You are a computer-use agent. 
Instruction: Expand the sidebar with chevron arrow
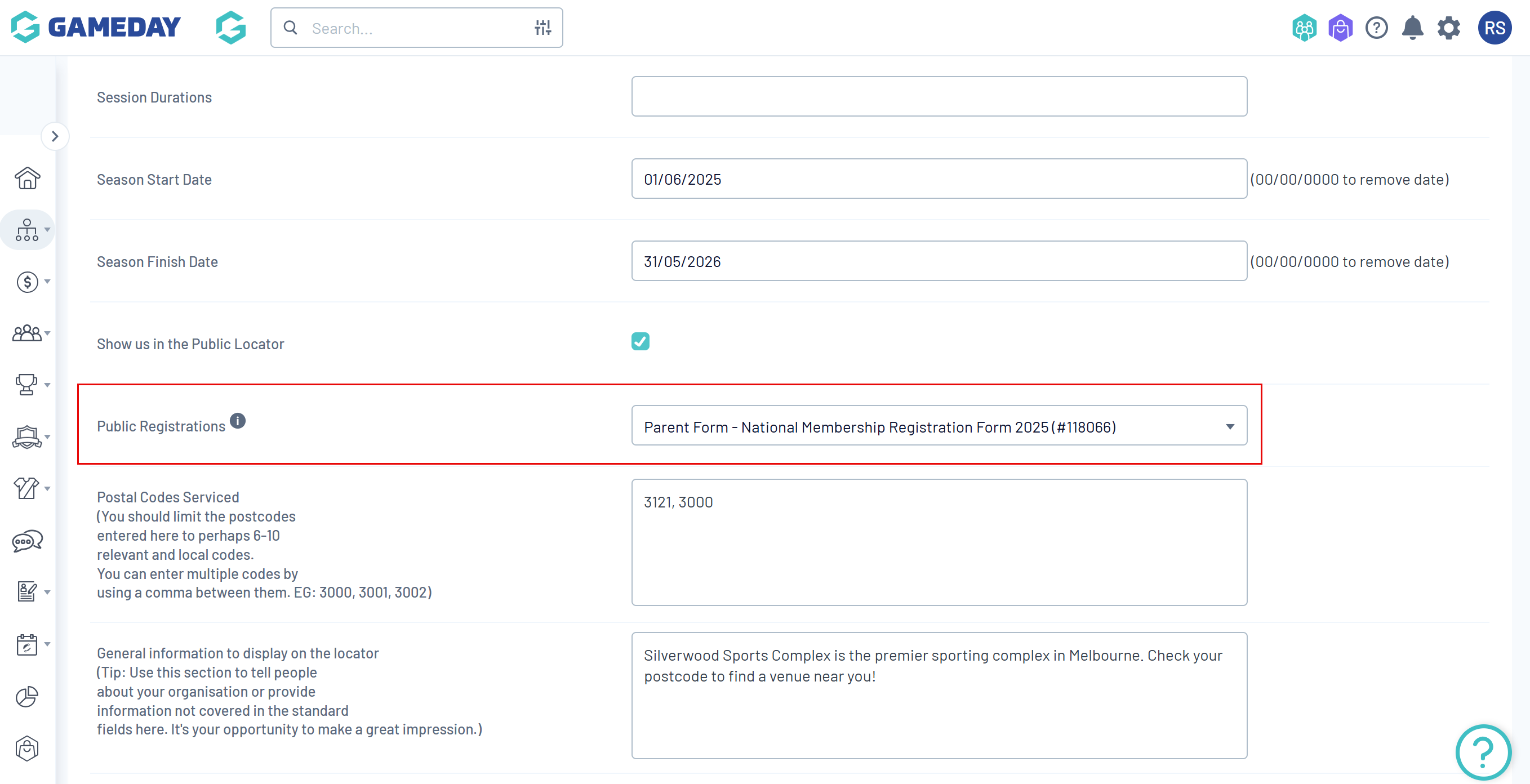click(55, 137)
